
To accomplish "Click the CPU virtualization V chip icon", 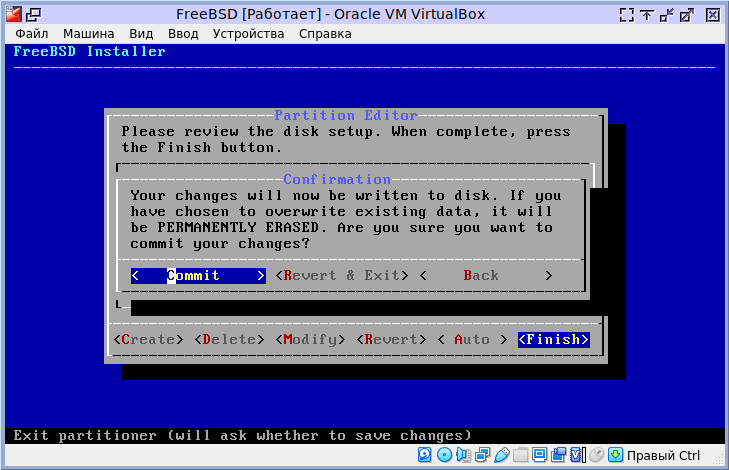I will (x=577, y=455).
